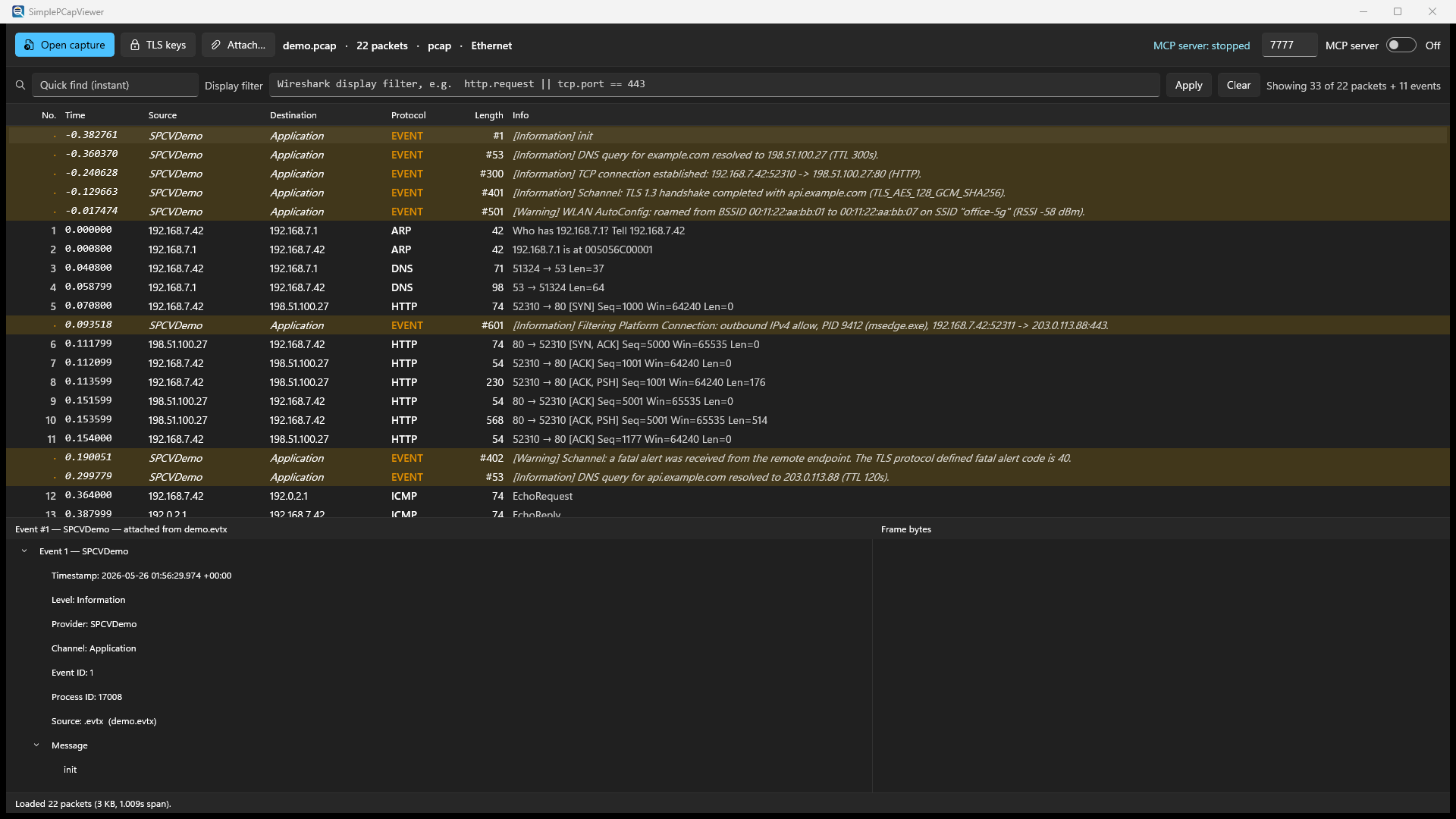Screen dimensions: 1456x819
Task: Click the 'Provider: SPCVDemo' detail line
Action: 94,624
